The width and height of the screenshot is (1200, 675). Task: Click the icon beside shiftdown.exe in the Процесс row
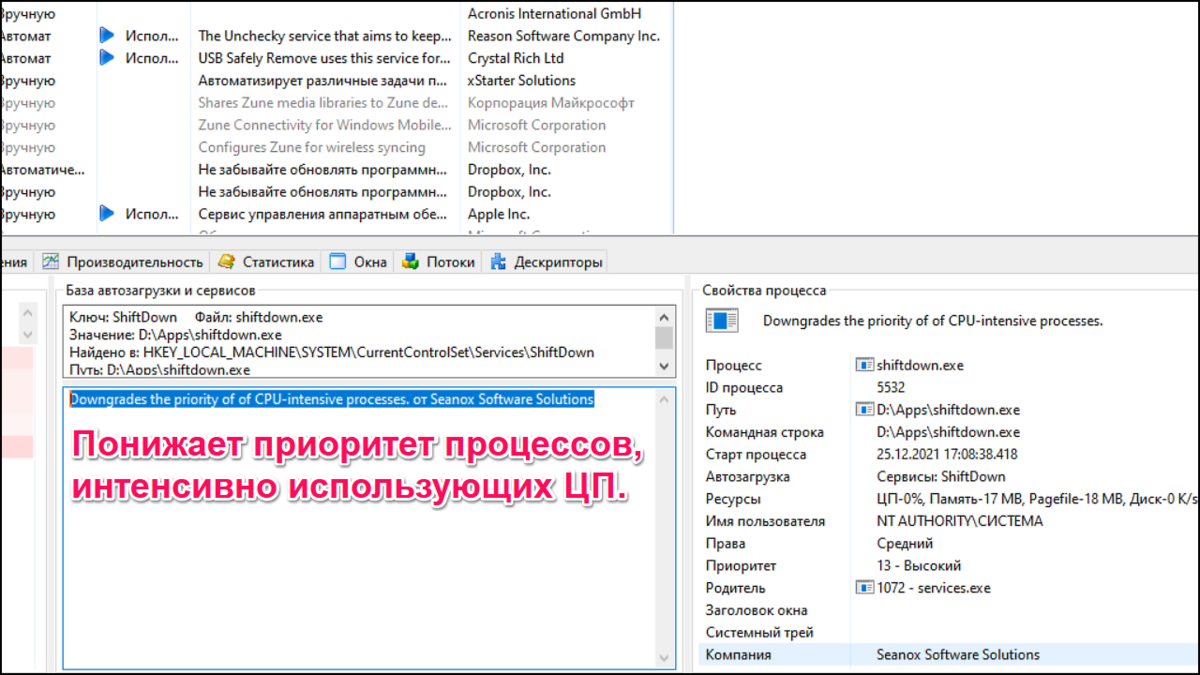tap(864, 365)
